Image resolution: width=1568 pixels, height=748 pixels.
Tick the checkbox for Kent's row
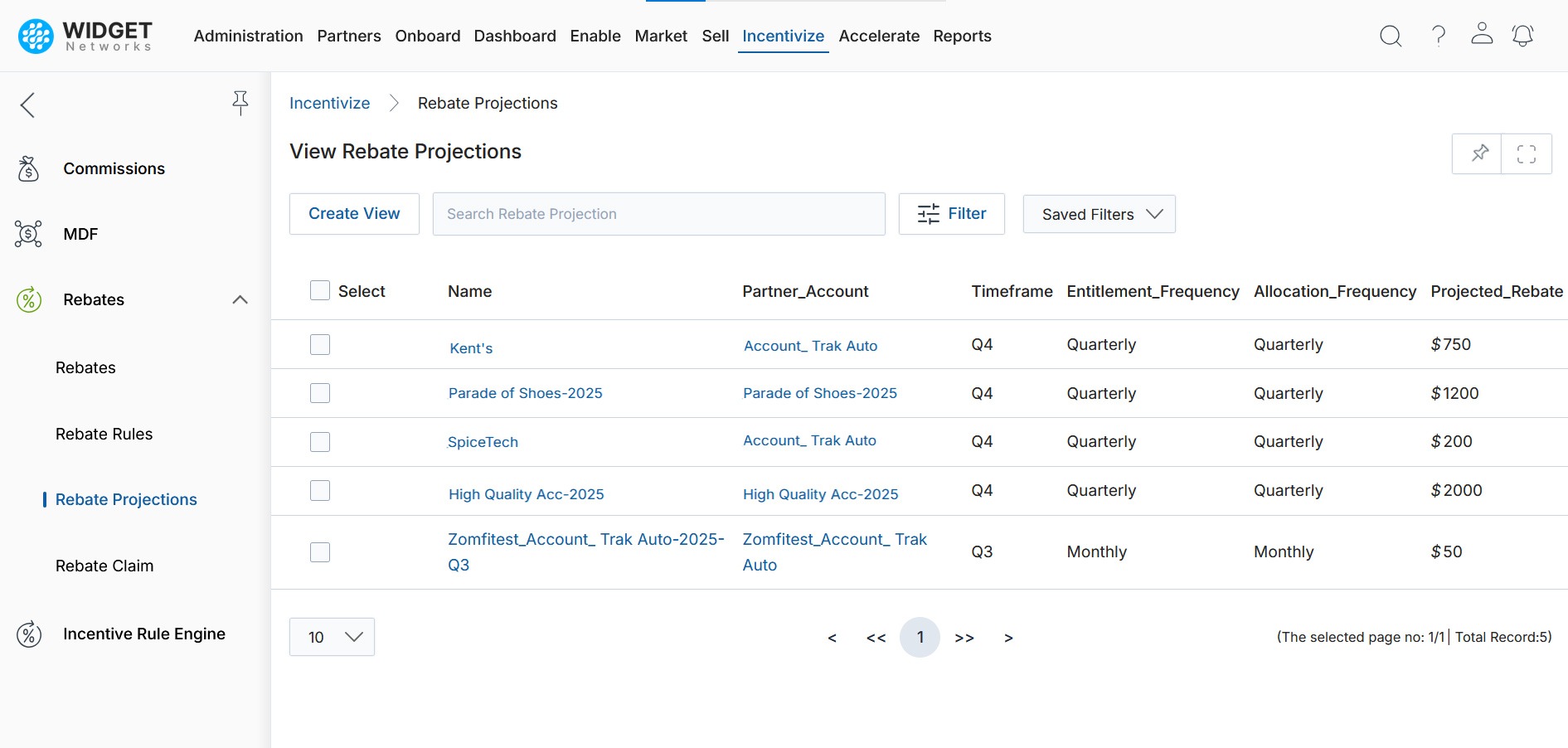pos(320,344)
